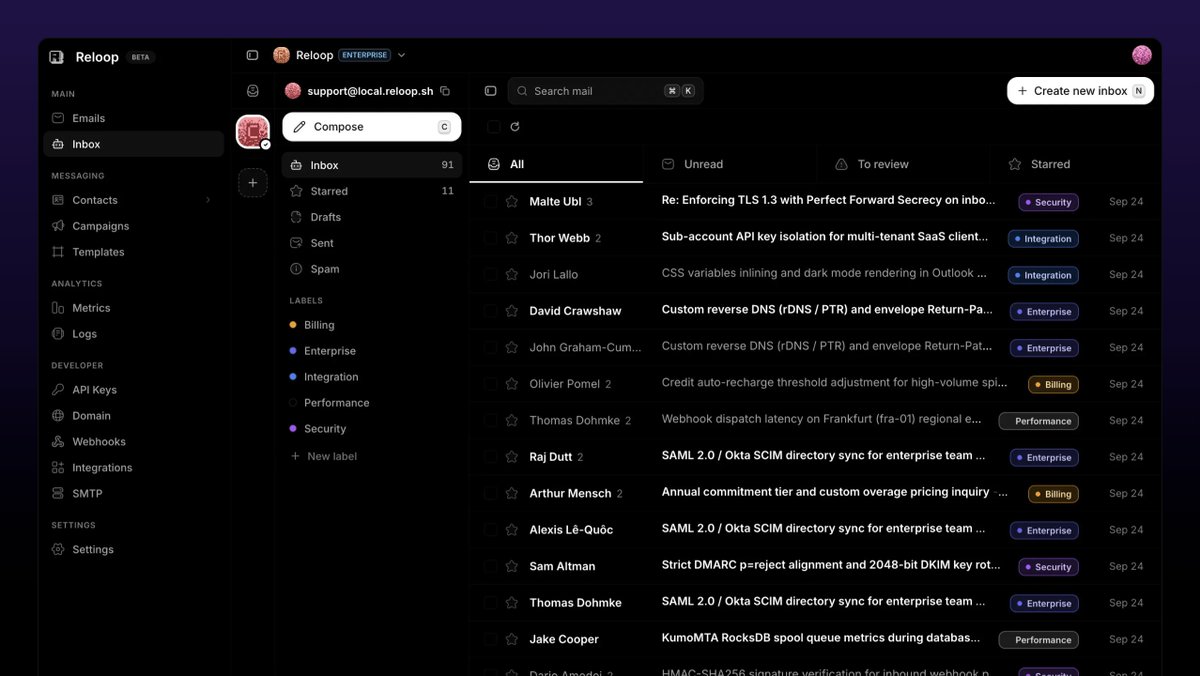Click the inbox face icon above the avatar
The width and height of the screenshot is (1200, 676).
tap(253, 91)
